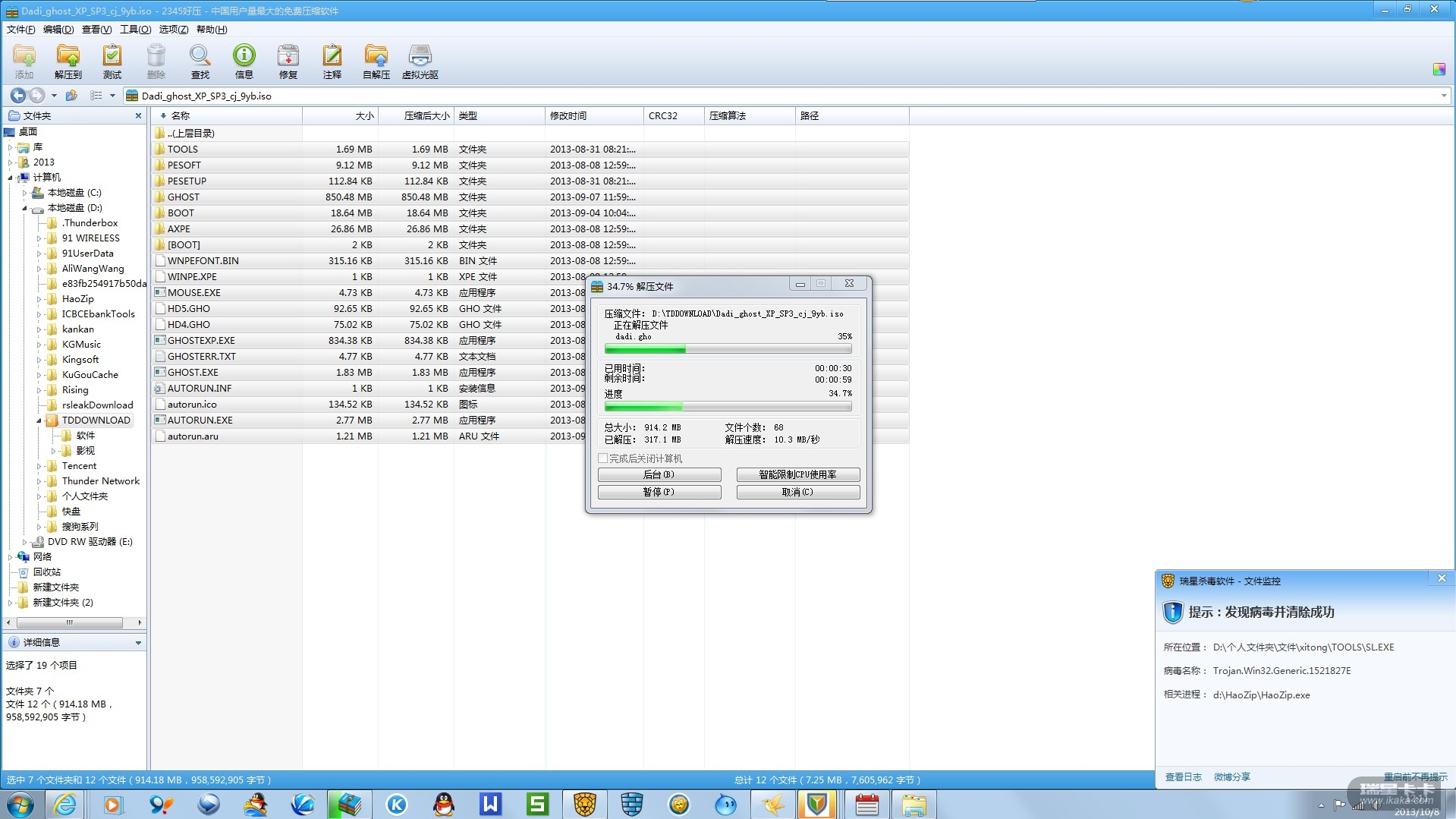Expand the 本地磁盘 (C:) tree node

(24, 193)
